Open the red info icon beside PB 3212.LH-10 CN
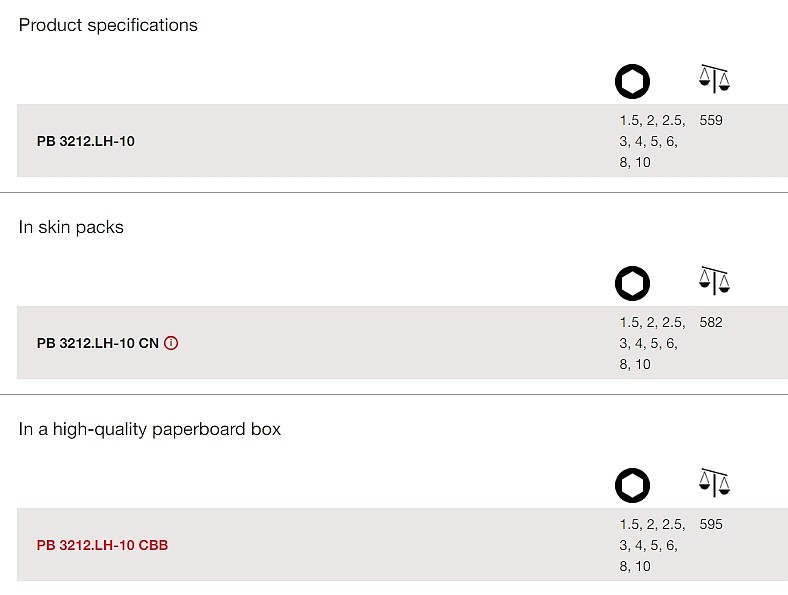 click(171, 343)
